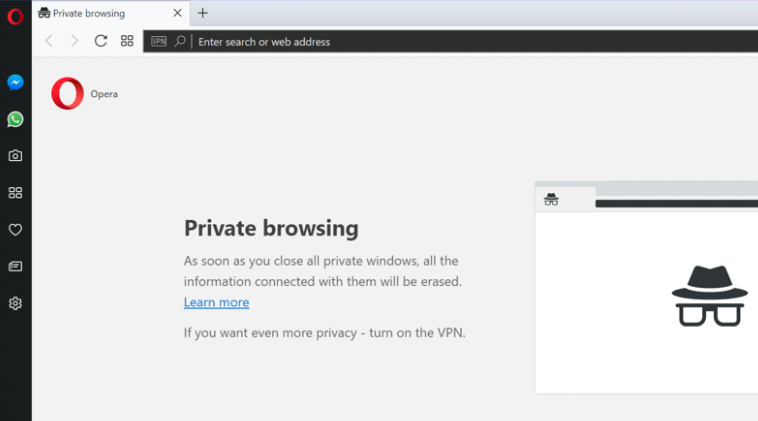Open the sidebar Personal News icon
758x421 pixels.
[x=15, y=266]
